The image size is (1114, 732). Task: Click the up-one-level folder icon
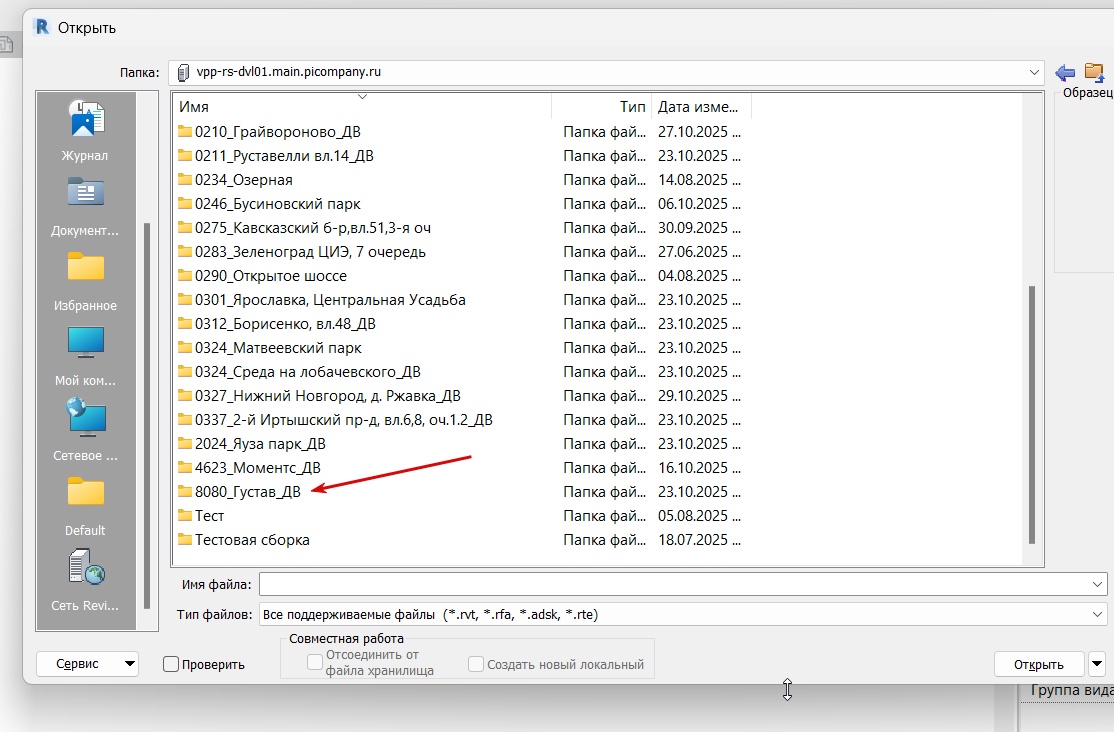click(1094, 72)
